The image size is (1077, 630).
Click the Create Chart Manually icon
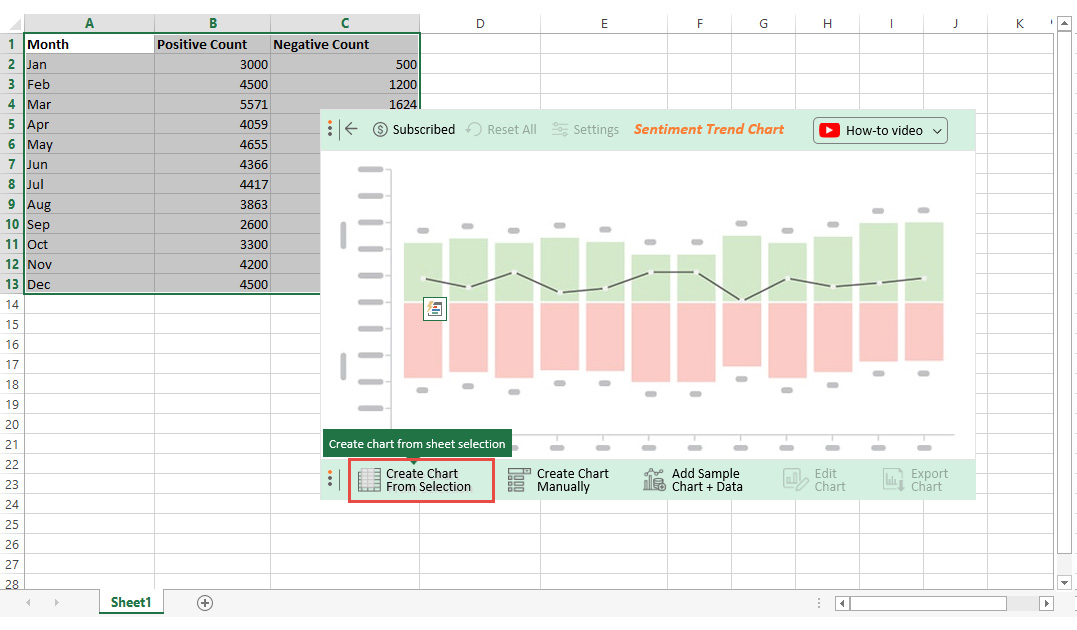pos(519,480)
